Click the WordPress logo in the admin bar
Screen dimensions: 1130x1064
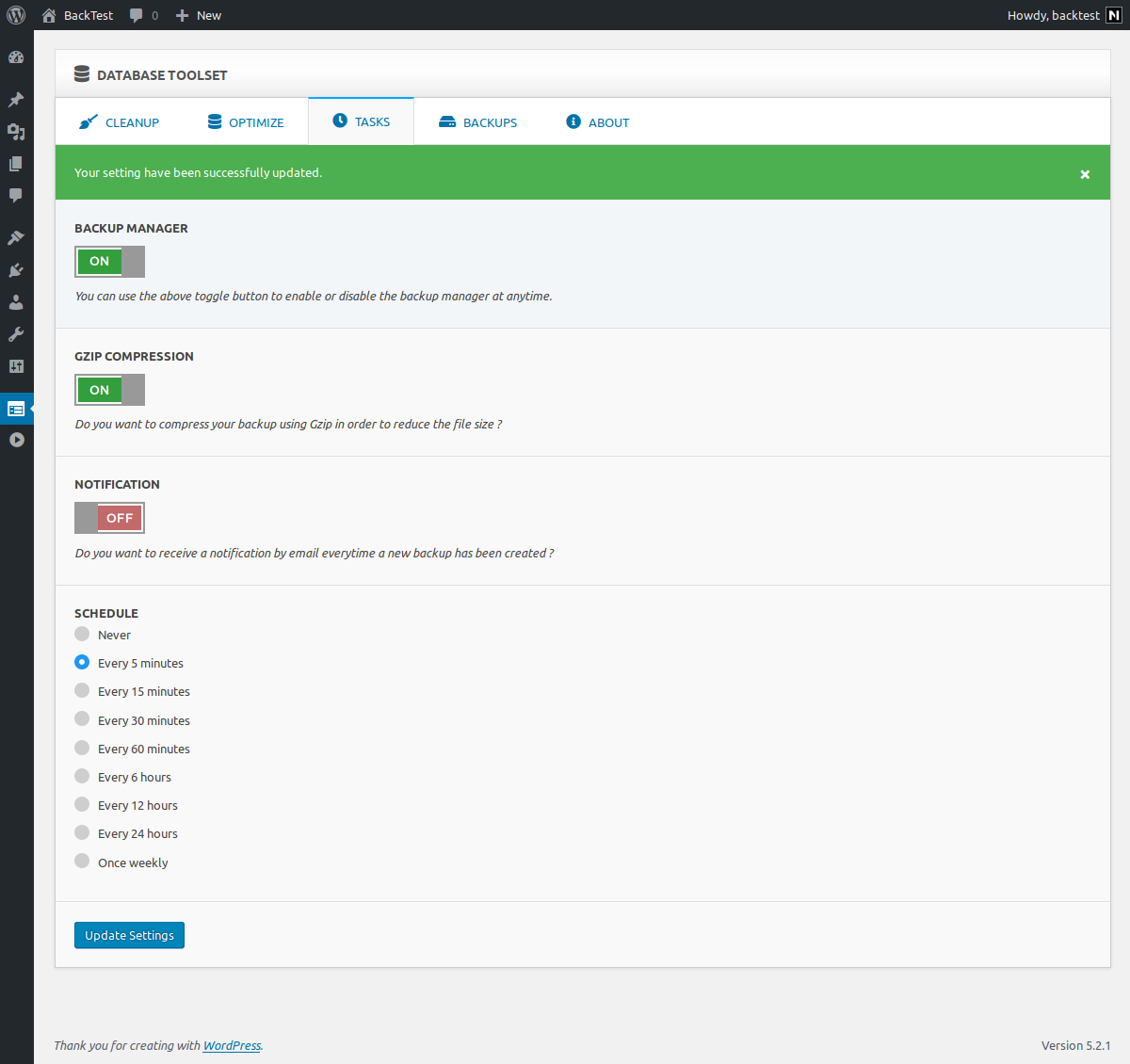tap(16, 15)
